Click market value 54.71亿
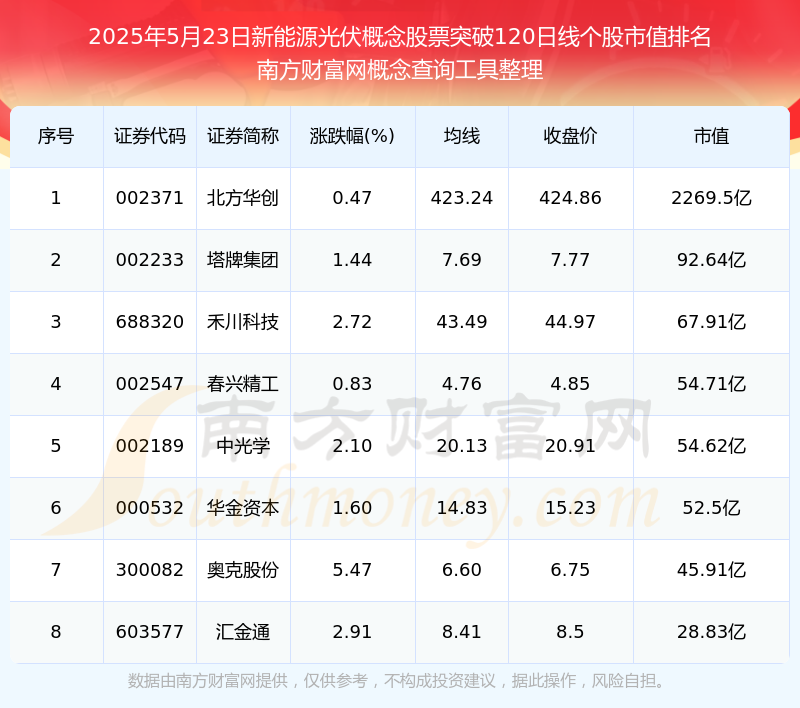The height and width of the screenshot is (708, 800). pyautogui.click(x=711, y=384)
